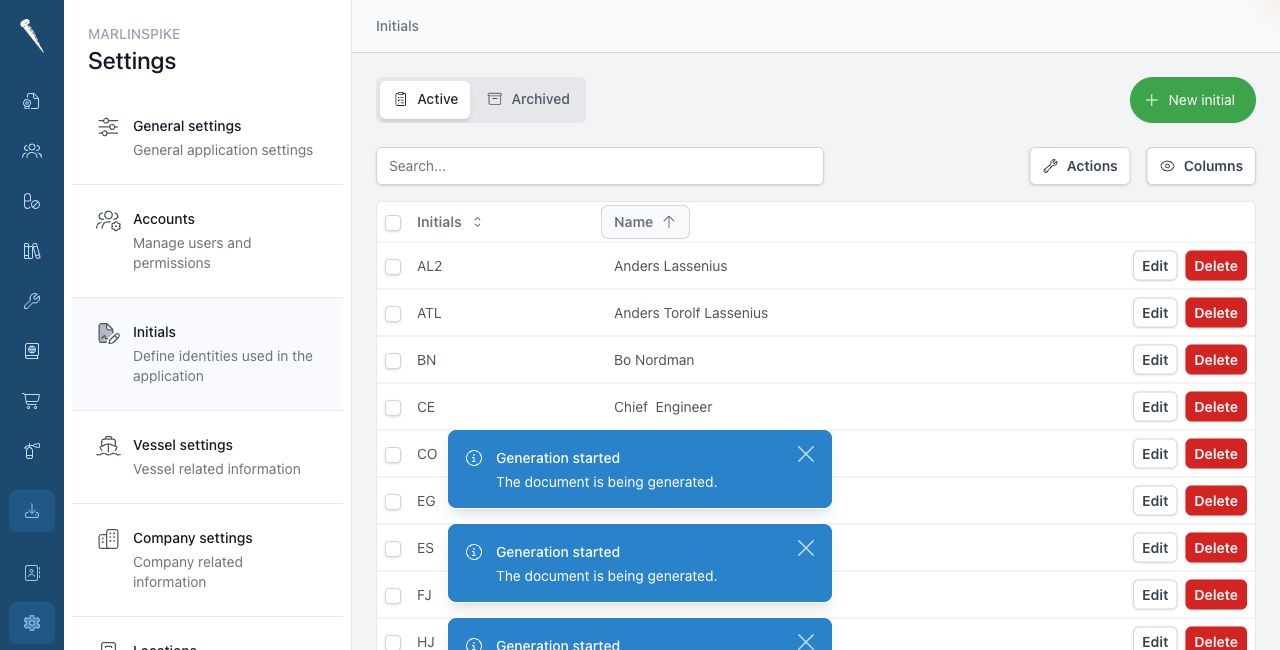This screenshot has height=650, width=1280.
Task: Open the fire extinguisher icon in sidebar
Action: (32, 451)
